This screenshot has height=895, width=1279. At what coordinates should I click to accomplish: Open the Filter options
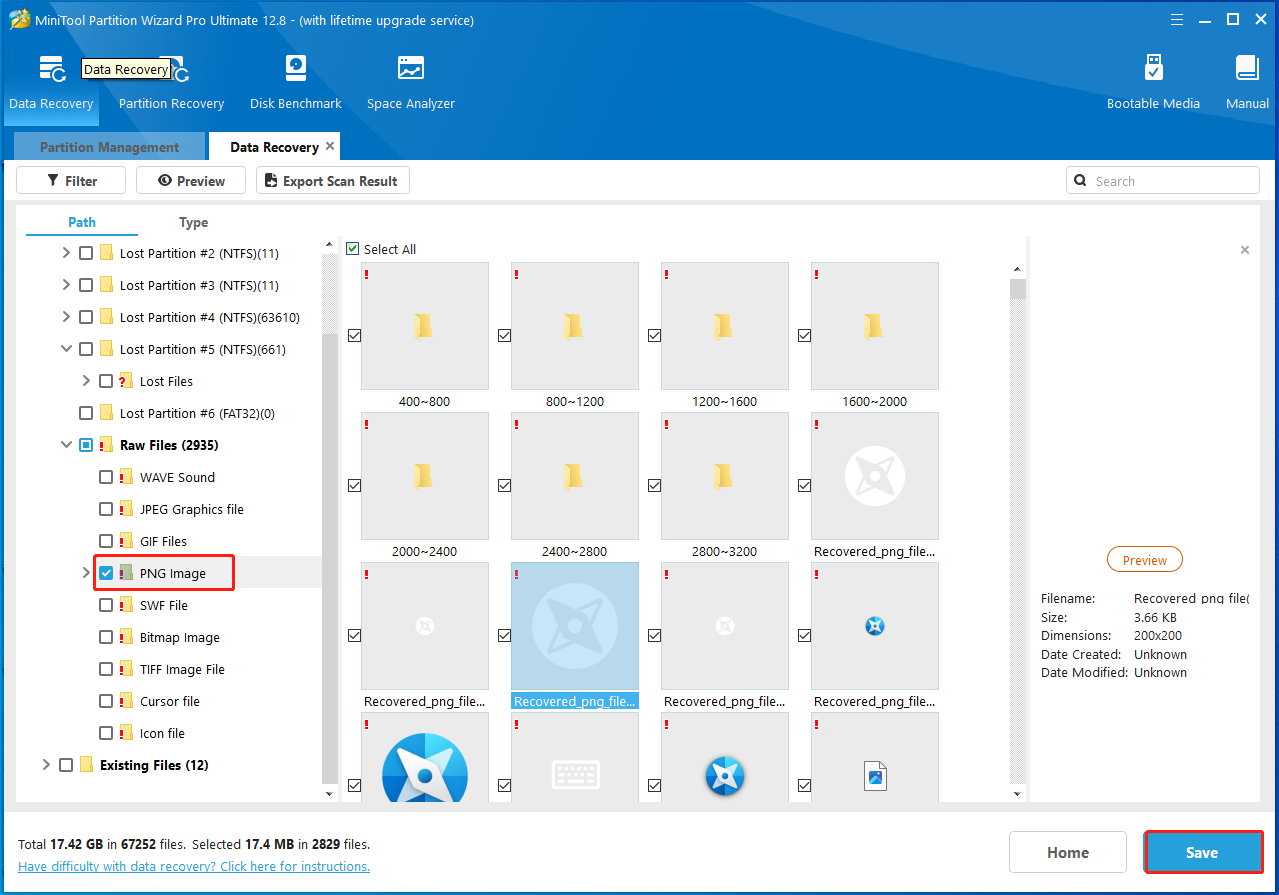click(71, 181)
